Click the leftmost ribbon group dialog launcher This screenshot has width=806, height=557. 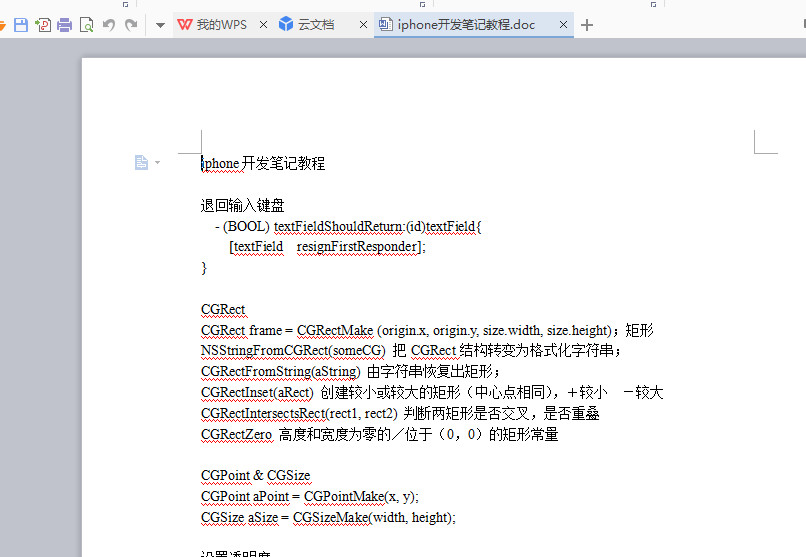(x=125, y=4)
